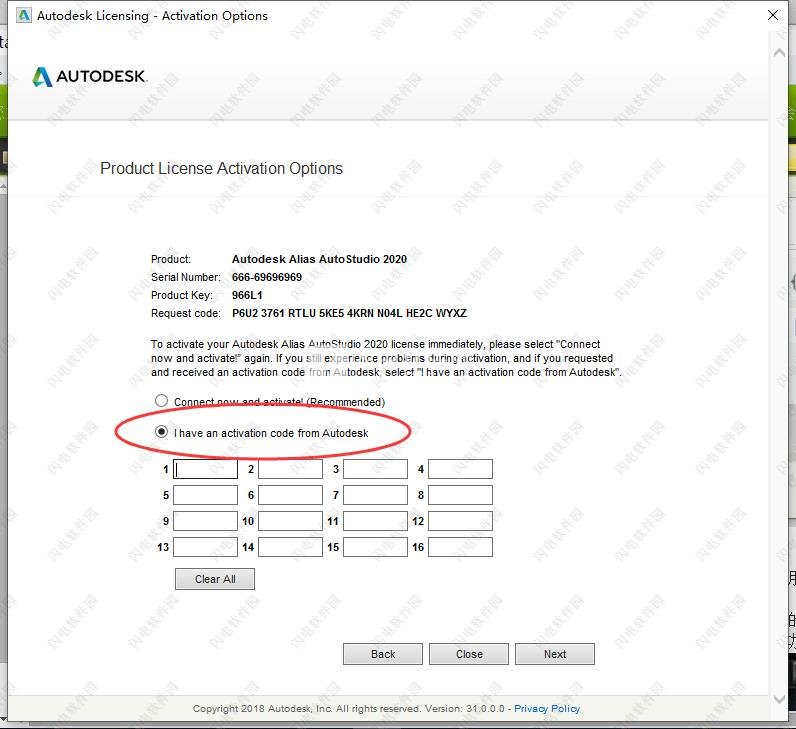The height and width of the screenshot is (729, 796).
Task: Click activation code field 14
Action: [290, 547]
